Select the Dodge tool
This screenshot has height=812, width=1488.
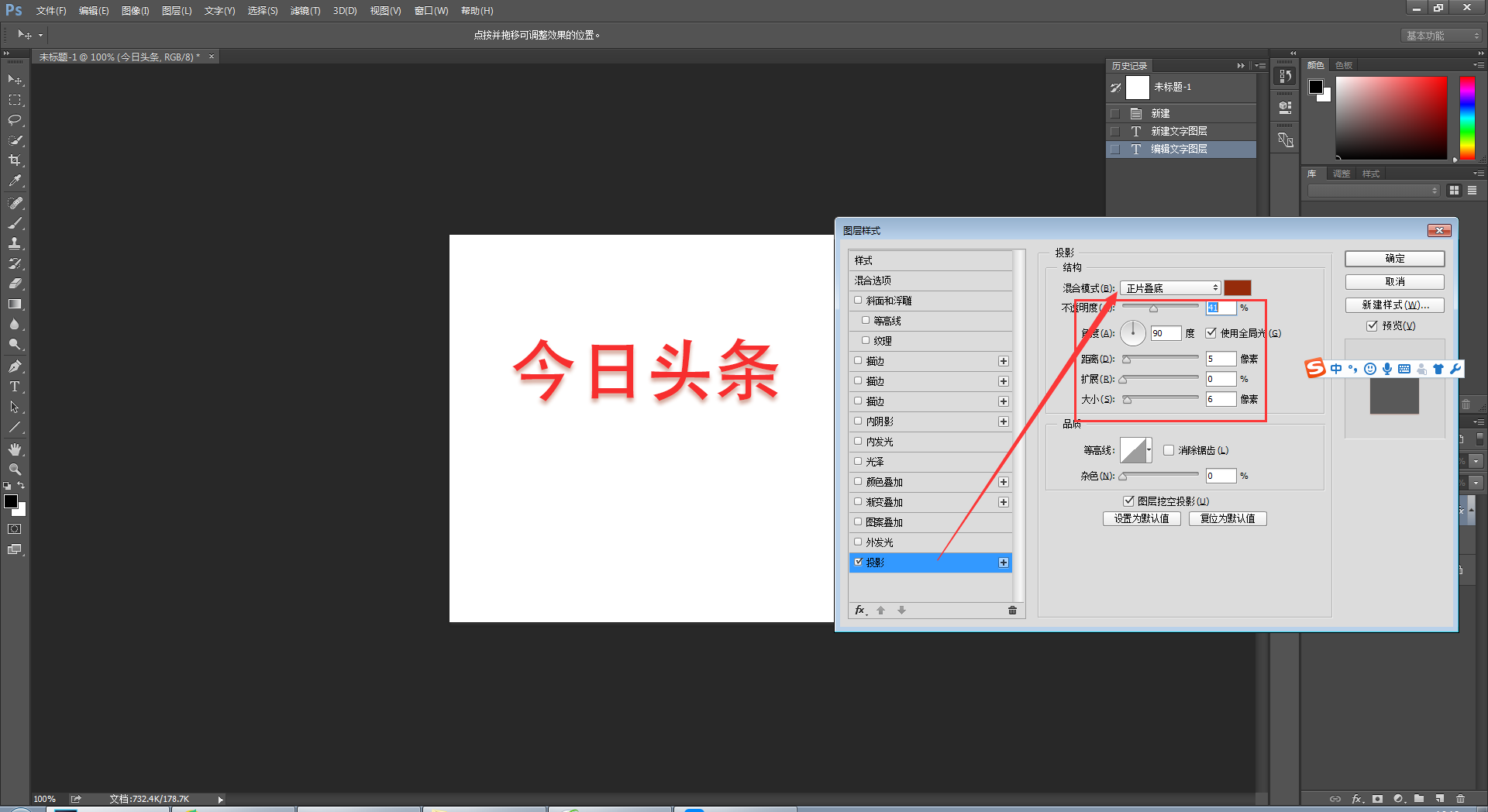click(15, 344)
